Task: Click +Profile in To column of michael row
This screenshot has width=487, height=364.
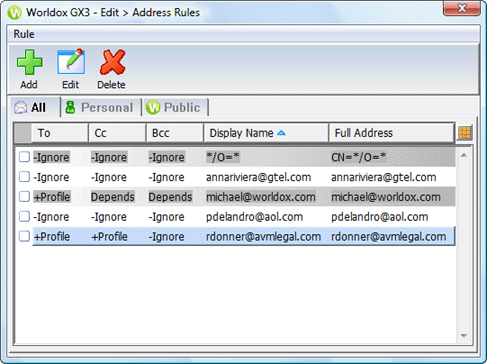Action: coord(52,197)
